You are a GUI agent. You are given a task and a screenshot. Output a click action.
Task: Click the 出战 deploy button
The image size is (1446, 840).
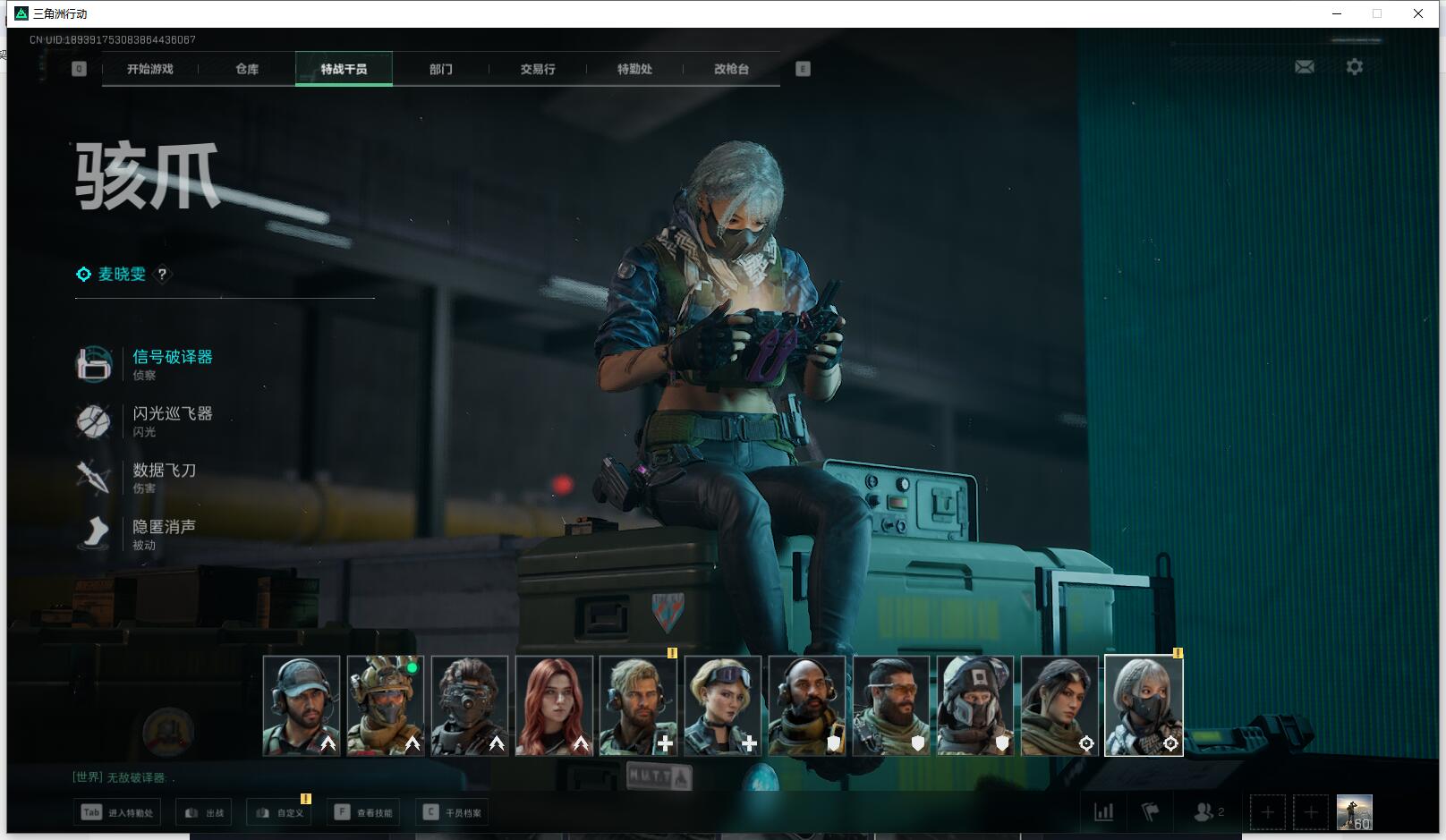tap(203, 812)
